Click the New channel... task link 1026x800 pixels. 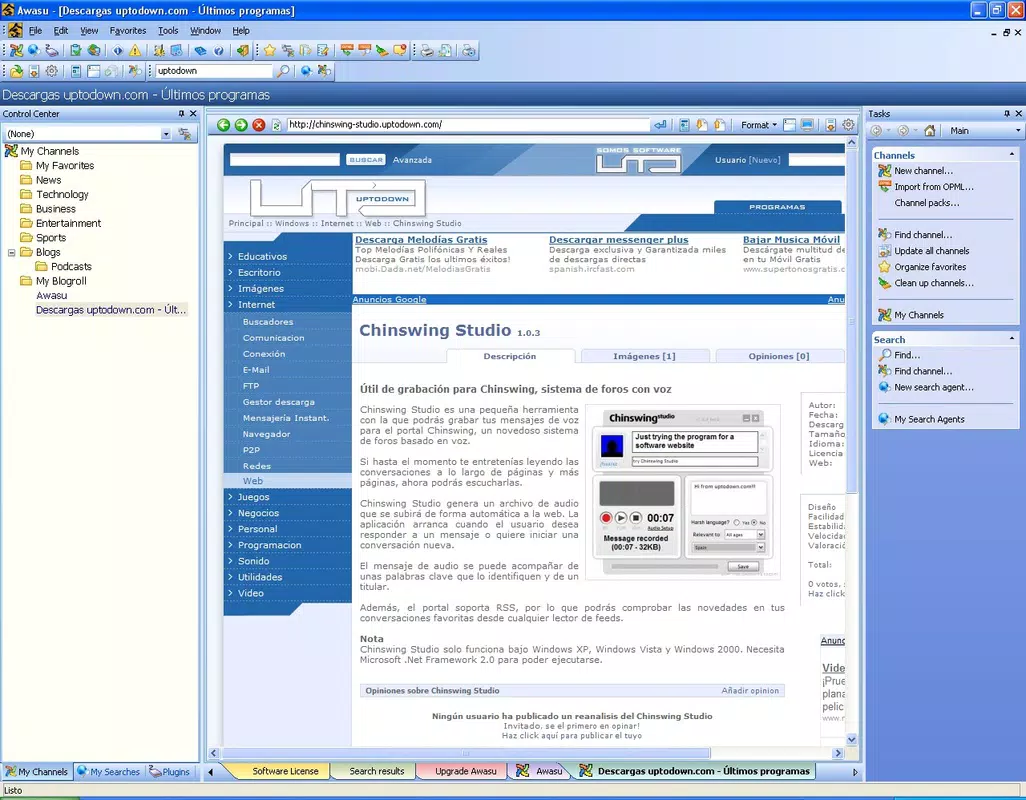[923, 171]
